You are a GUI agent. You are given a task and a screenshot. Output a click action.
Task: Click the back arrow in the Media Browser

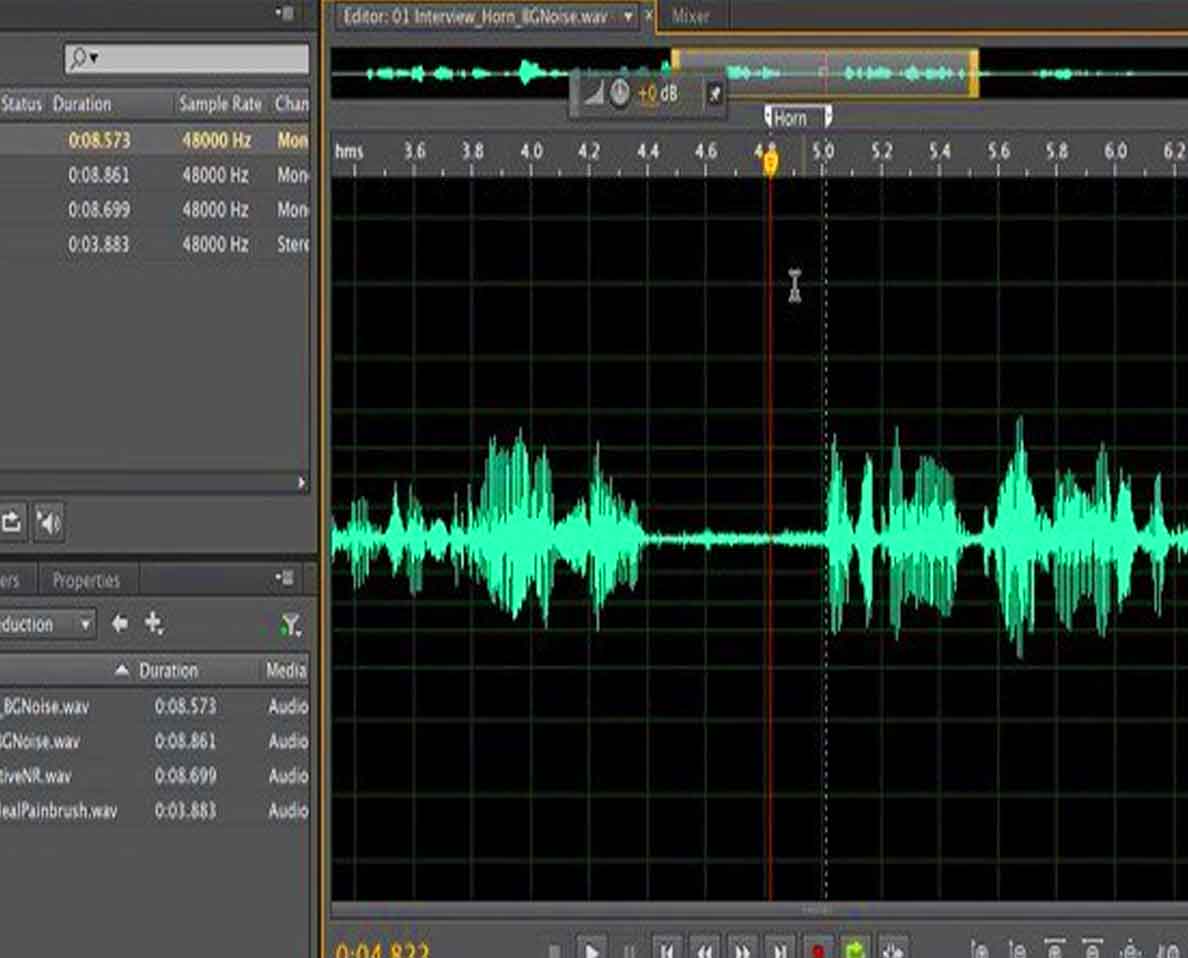120,624
